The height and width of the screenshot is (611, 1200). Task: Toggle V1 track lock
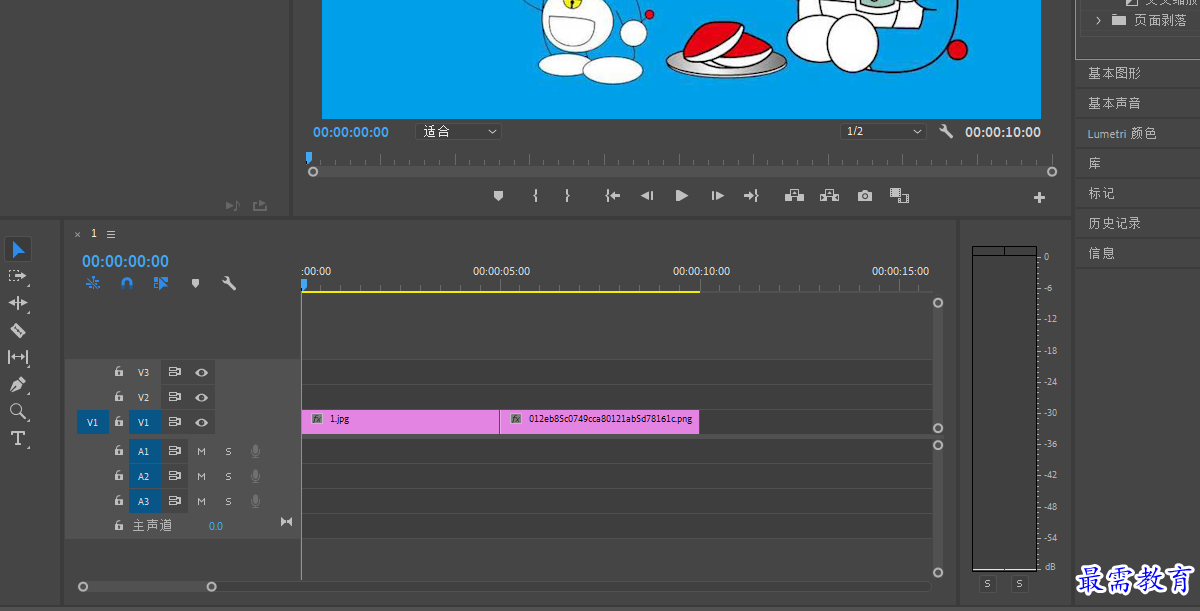pos(118,422)
